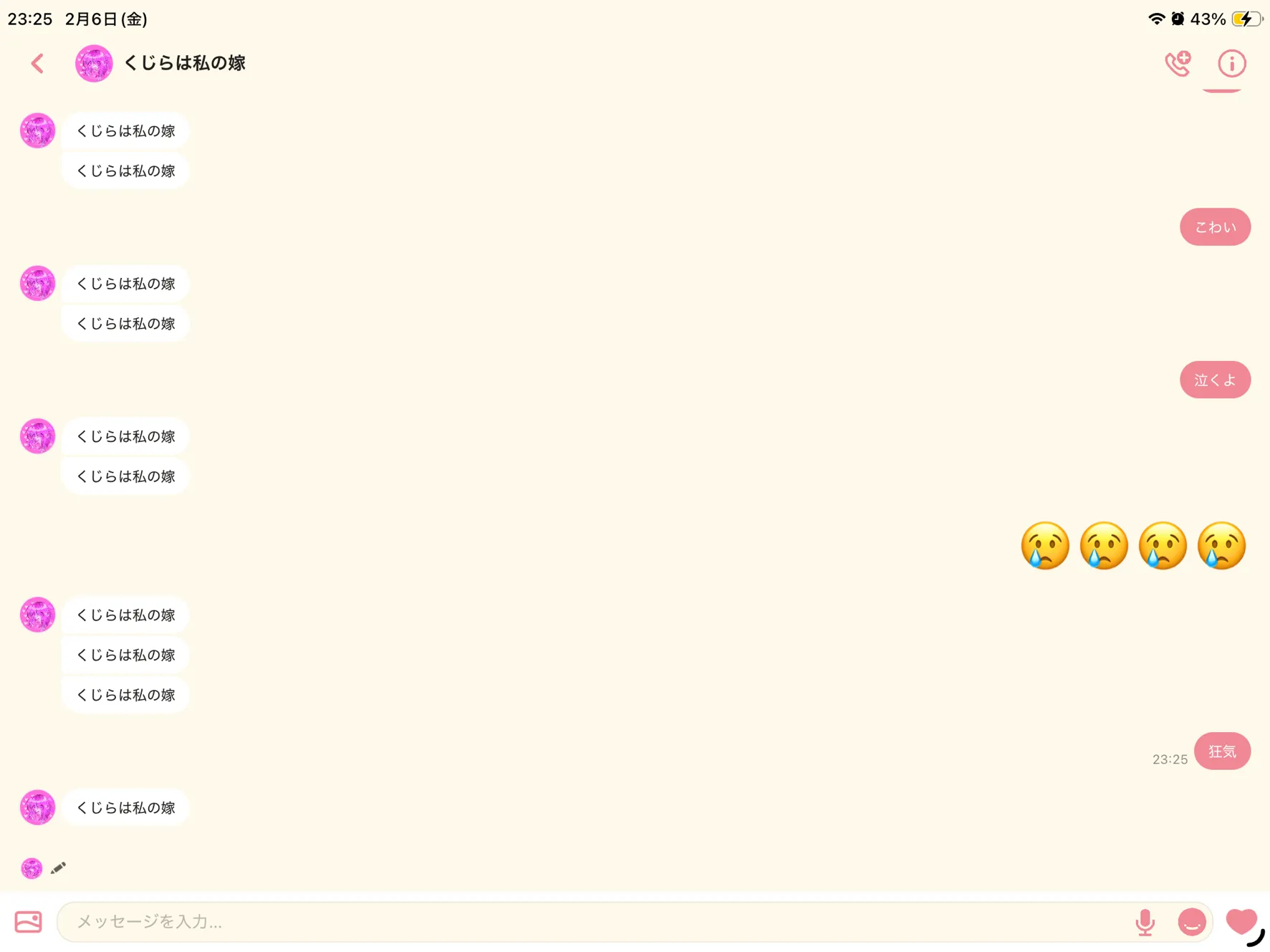This screenshot has height=952, width=1270.
Task: Go back using the pink back arrow
Action: pyautogui.click(x=38, y=64)
